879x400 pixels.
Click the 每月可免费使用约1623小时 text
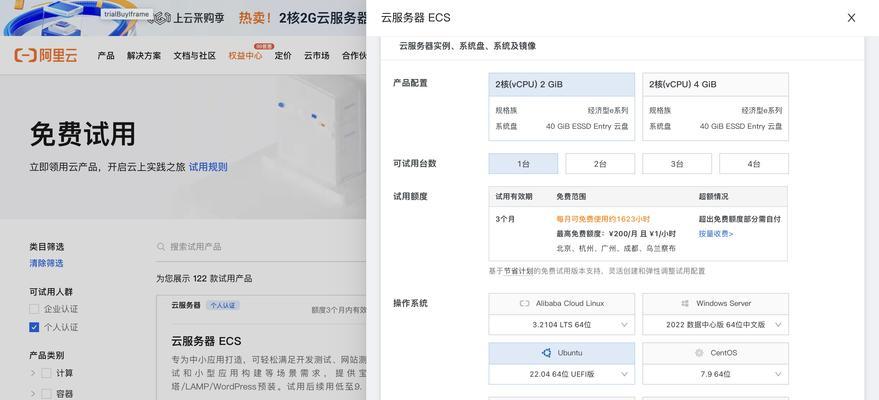click(603, 219)
